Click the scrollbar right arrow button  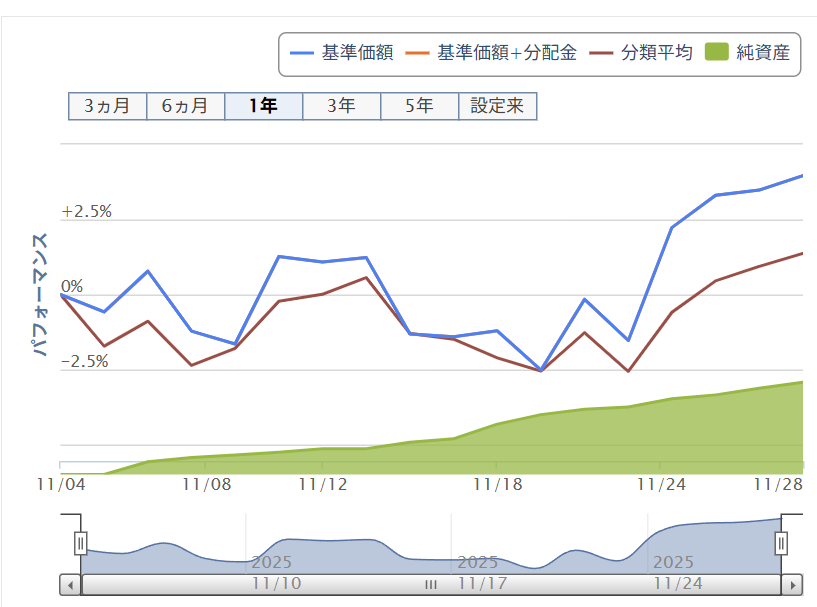click(792, 584)
